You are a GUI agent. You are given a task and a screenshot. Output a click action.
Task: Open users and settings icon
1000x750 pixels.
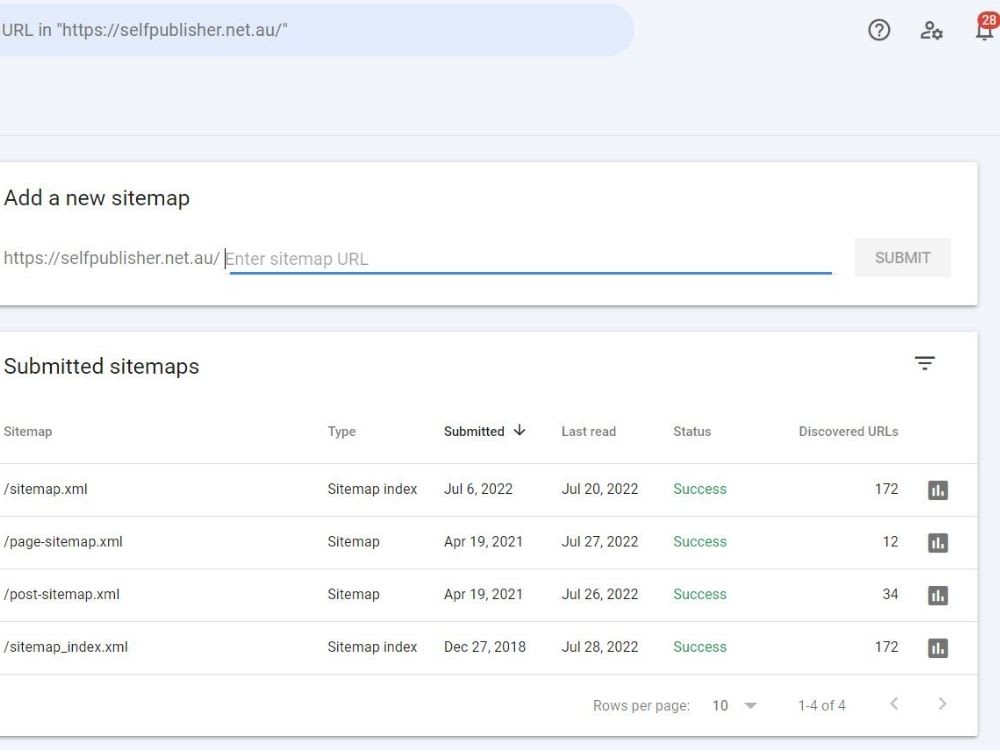coord(931,30)
